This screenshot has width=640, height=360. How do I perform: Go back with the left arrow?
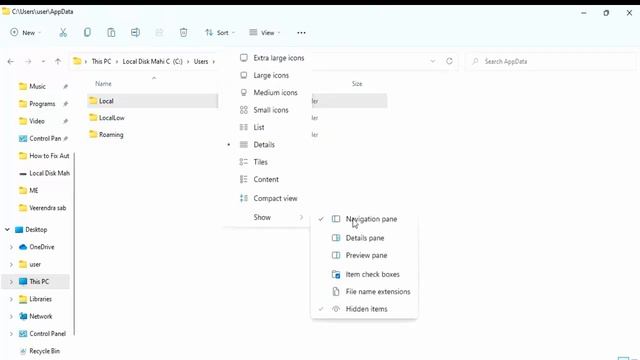pos(11,62)
